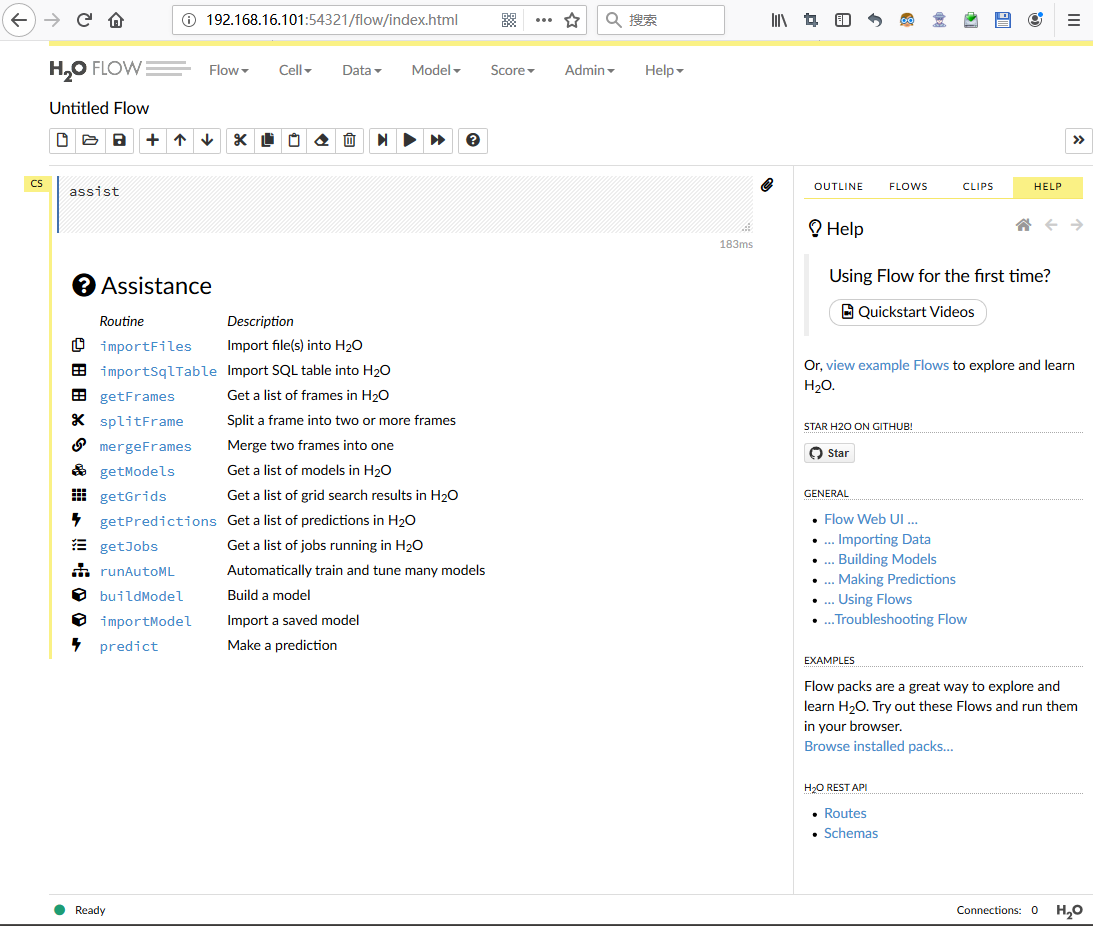Click the Quickstart Videos button
The height and width of the screenshot is (926, 1093).
pyautogui.click(x=908, y=312)
